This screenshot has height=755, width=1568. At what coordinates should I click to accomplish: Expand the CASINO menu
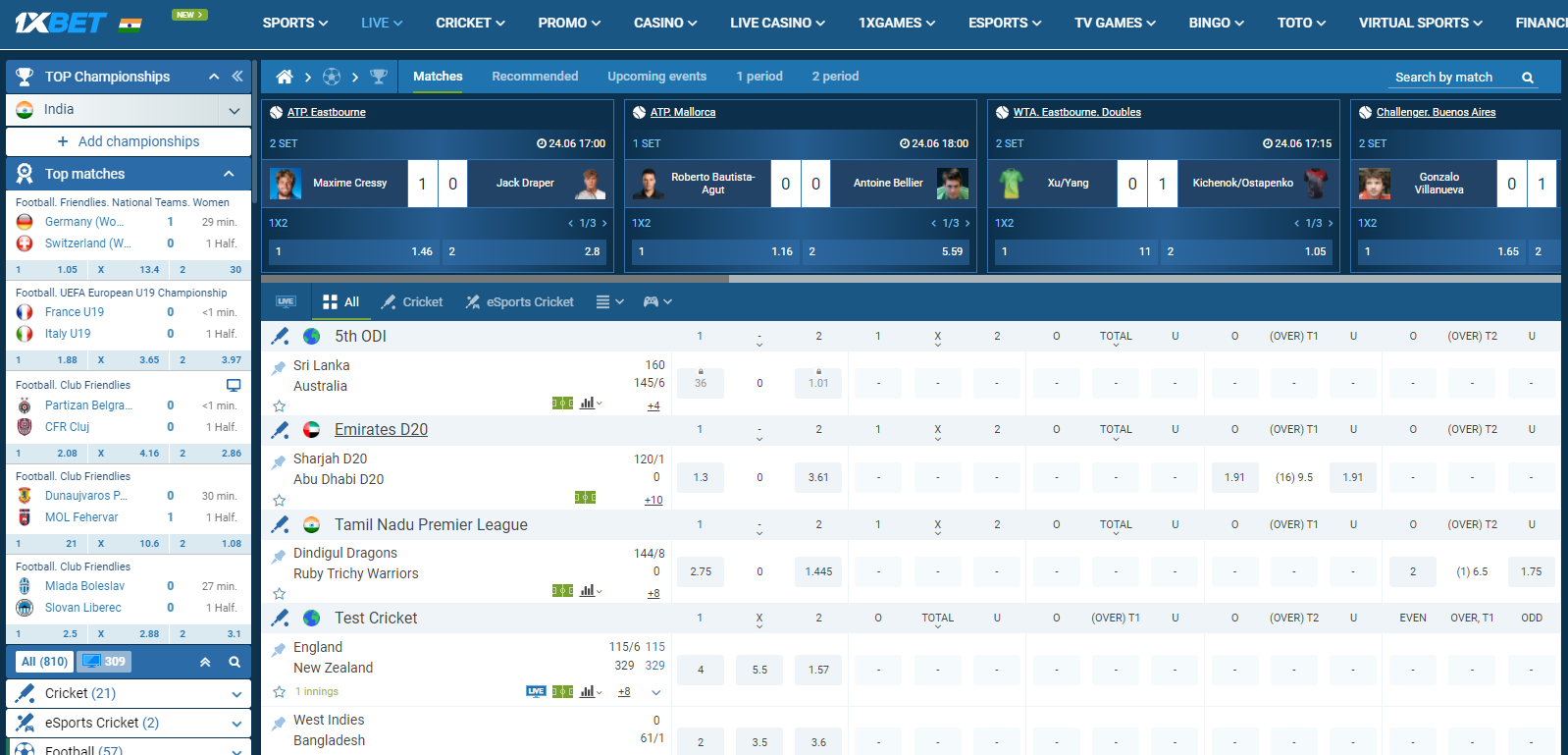pos(665,23)
